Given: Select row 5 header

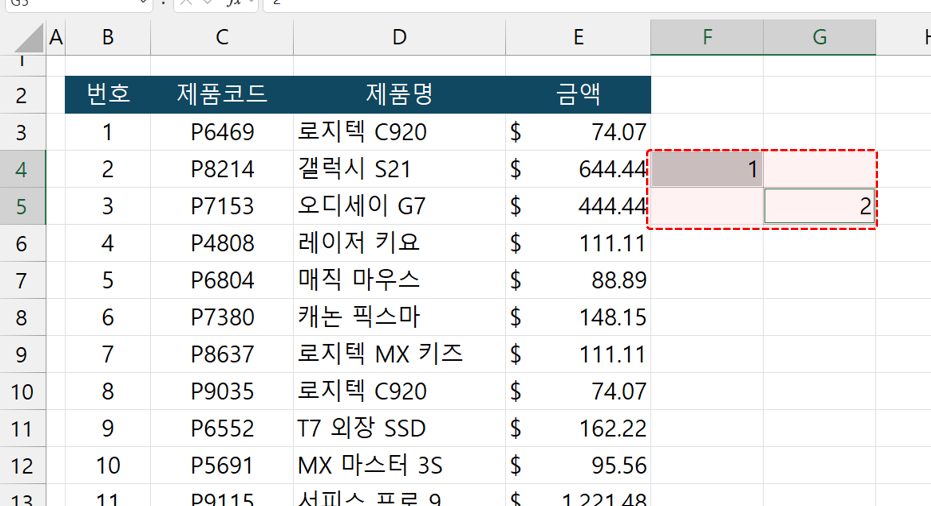Looking at the screenshot, I should (x=23, y=206).
